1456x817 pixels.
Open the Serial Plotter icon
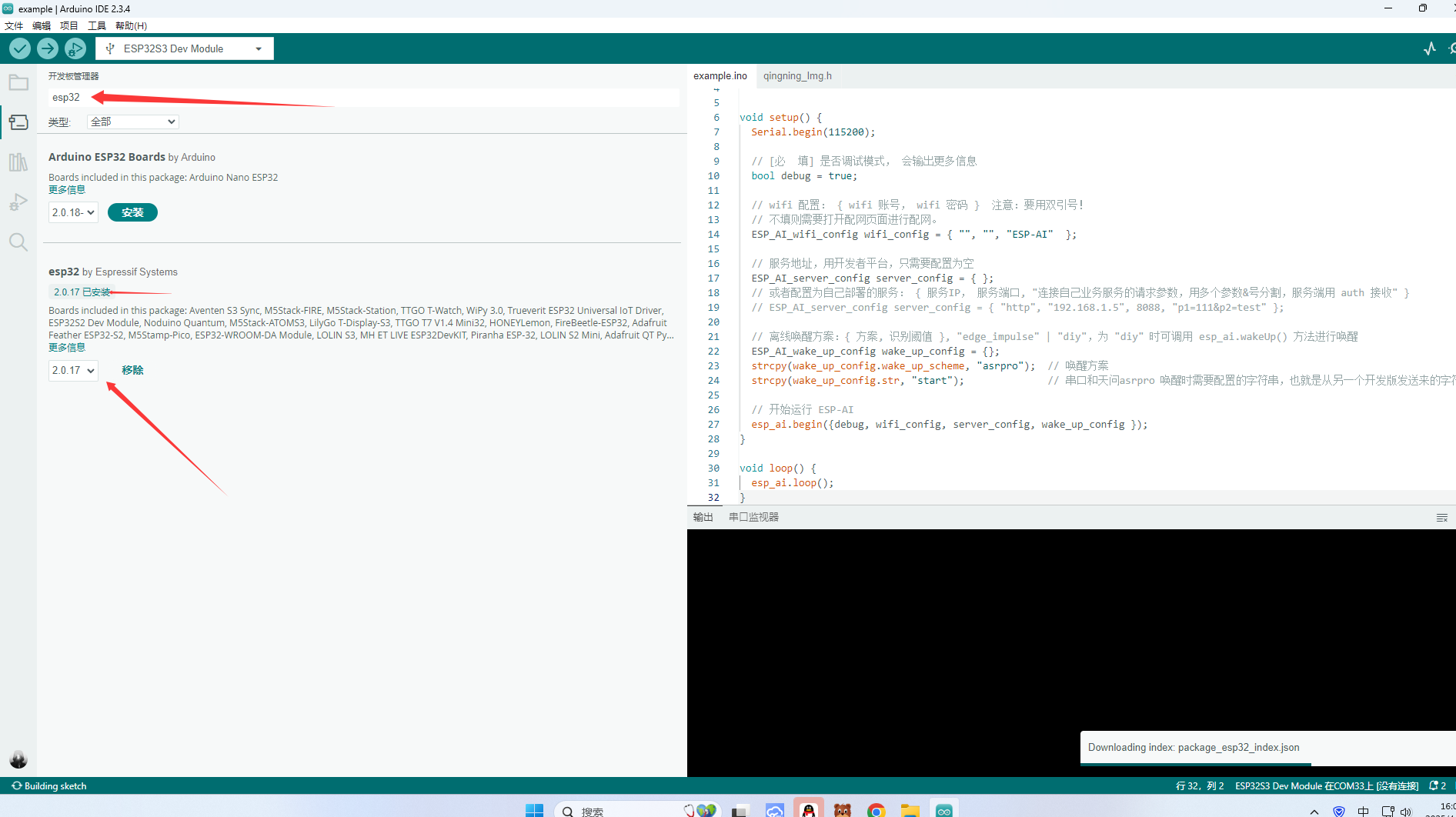pyautogui.click(x=1429, y=48)
